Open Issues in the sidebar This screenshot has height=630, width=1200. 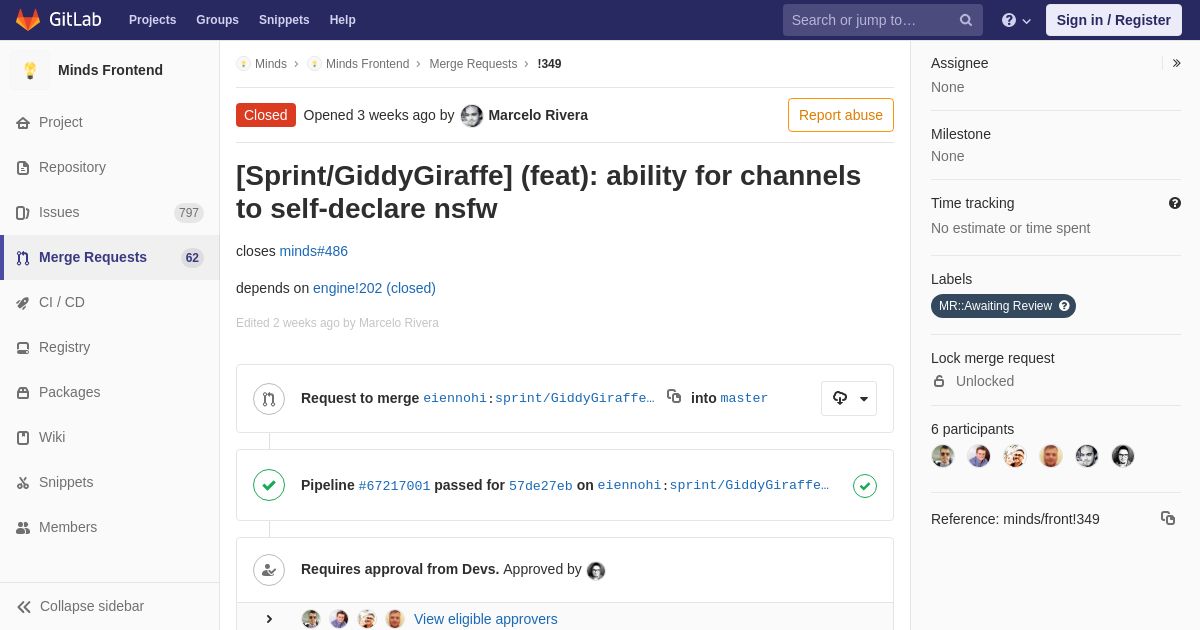(110, 212)
